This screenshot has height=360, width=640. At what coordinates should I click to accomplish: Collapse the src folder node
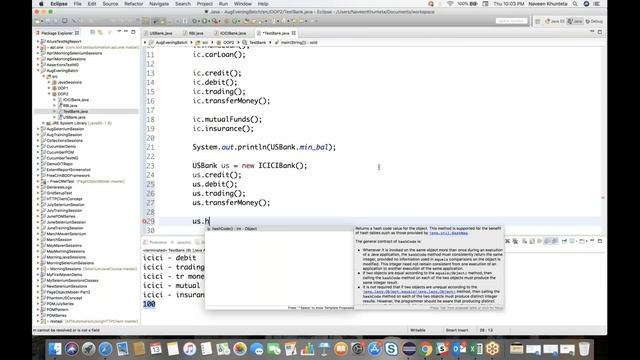pos(43,76)
